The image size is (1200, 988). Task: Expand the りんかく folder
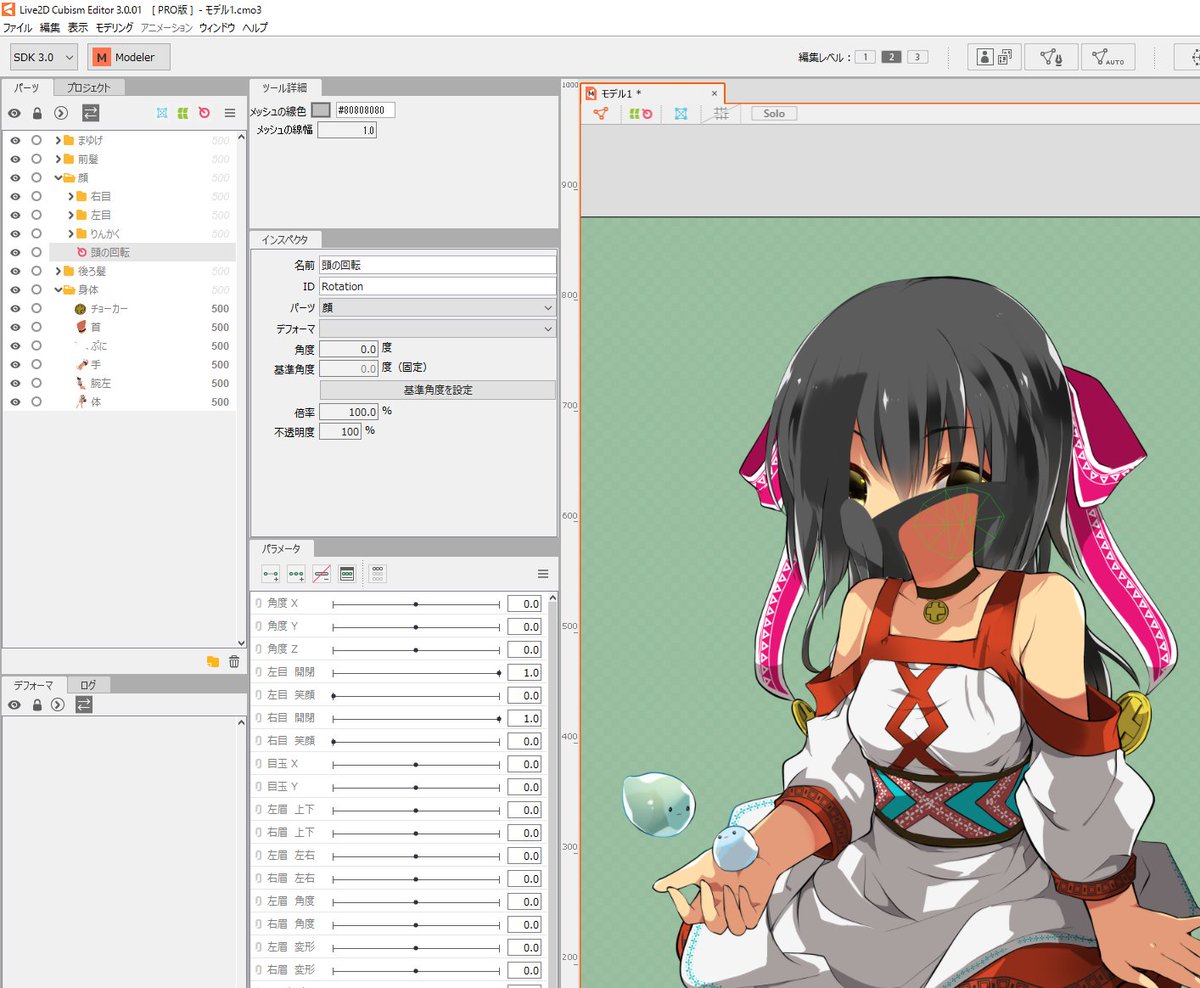[x=71, y=234]
